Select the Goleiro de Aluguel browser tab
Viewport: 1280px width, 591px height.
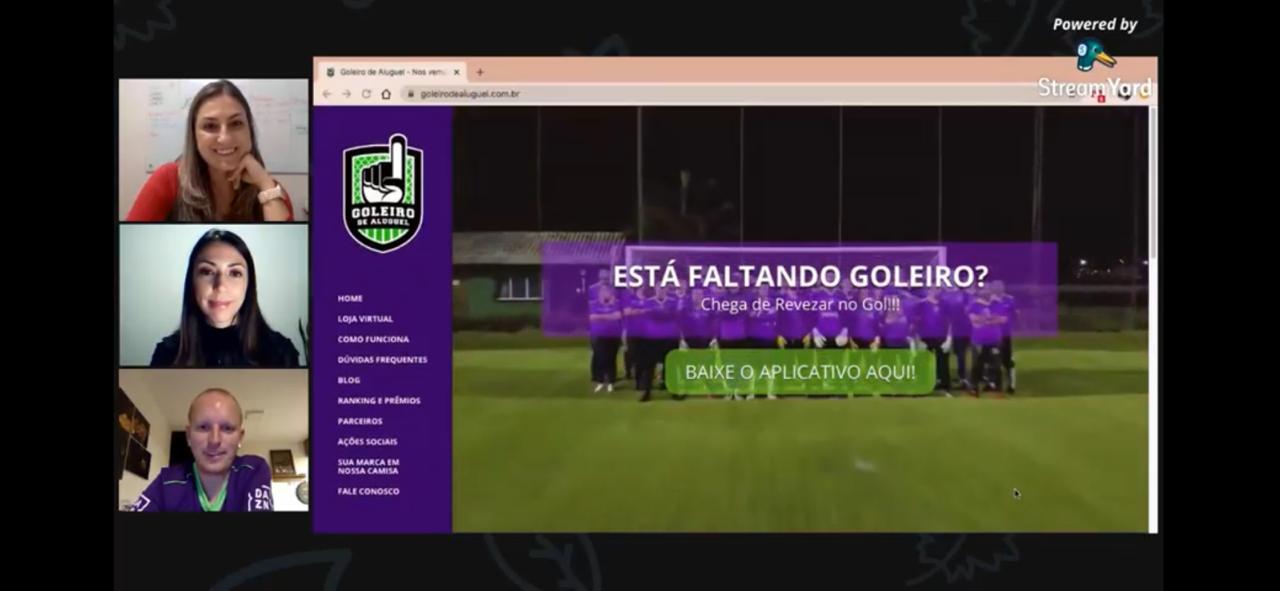pos(392,72)
